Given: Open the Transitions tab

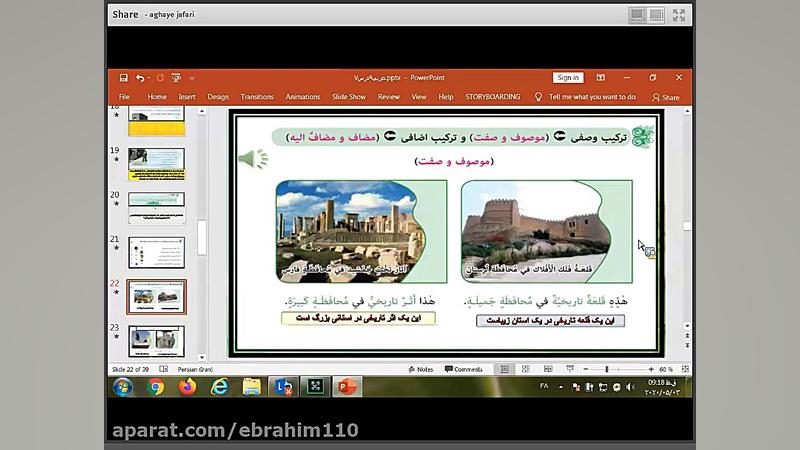Looking at the screenshot, I should (x=257, y=97).
